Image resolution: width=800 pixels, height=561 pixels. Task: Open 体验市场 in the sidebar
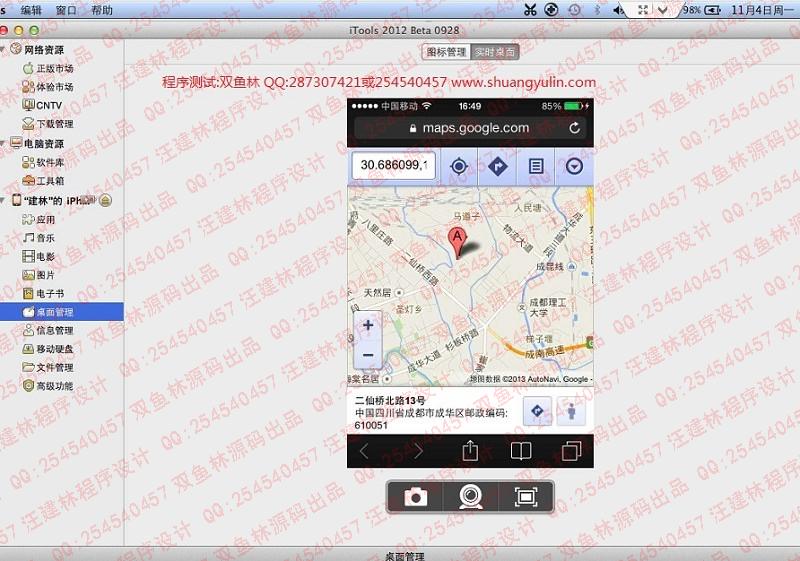tap(48, 87)
